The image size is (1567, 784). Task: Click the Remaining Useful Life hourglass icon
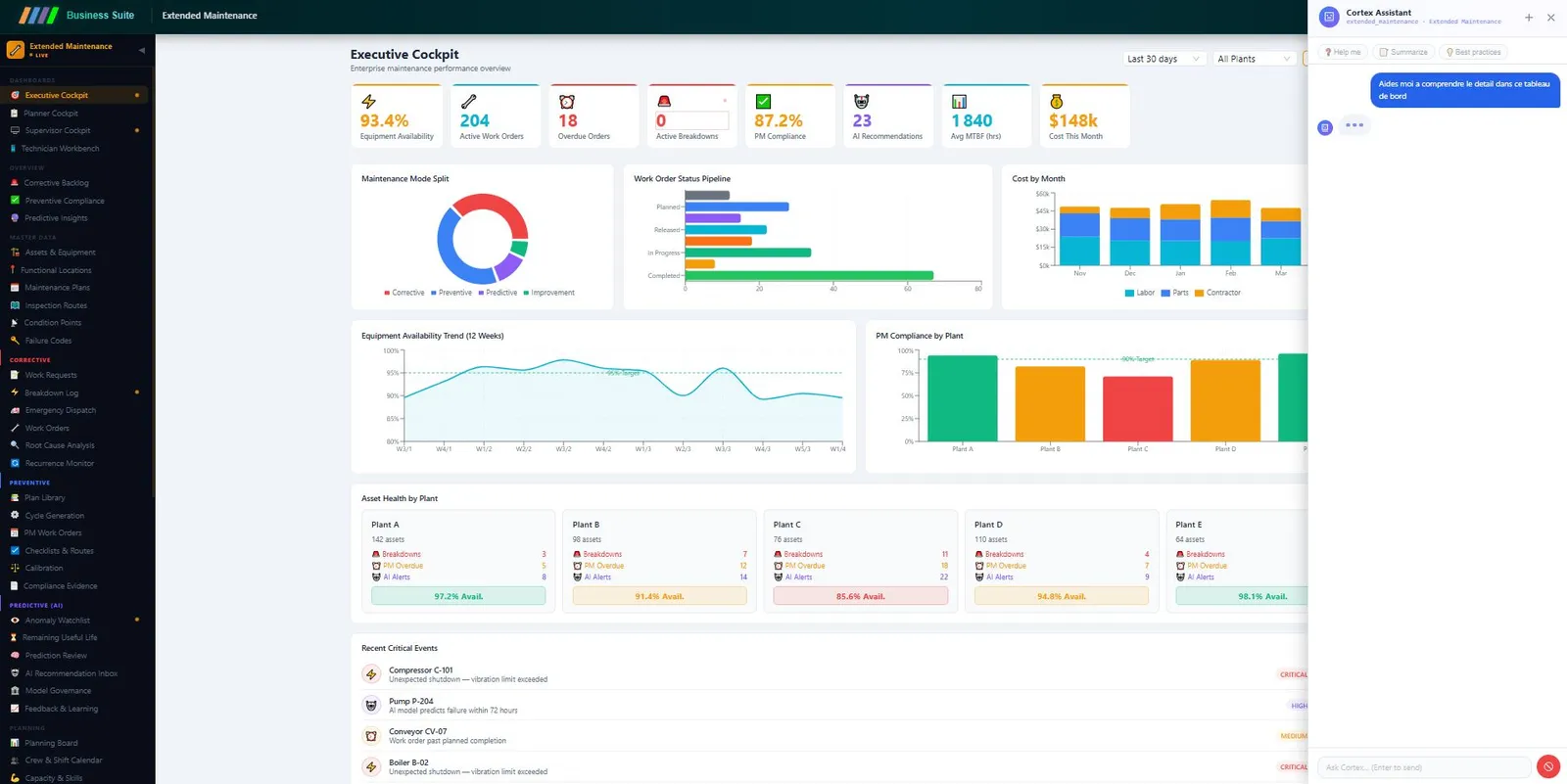[14, 637]
